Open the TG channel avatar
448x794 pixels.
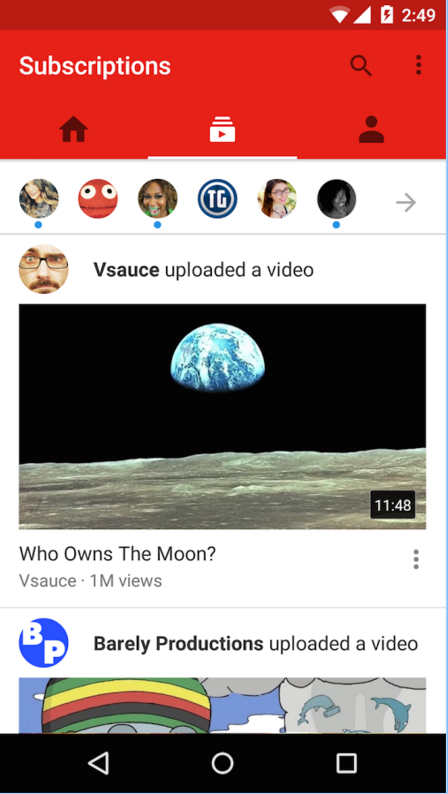(x=217, y=198)
